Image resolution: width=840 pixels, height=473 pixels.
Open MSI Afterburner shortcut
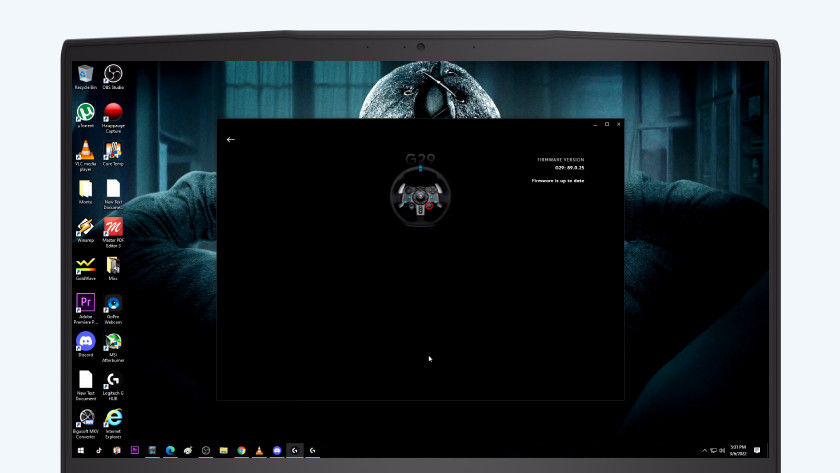tap(113, 342)
